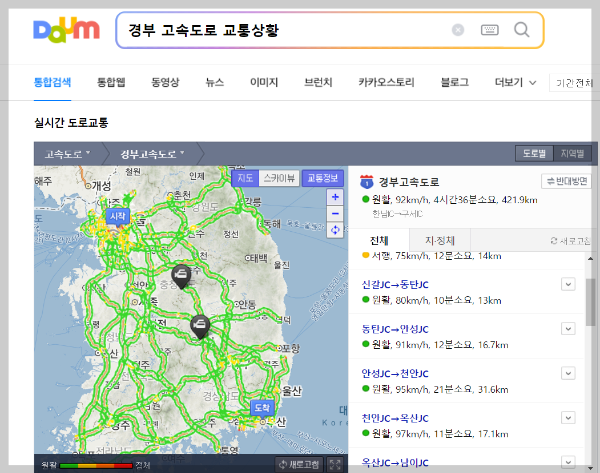The image size is (600, 473).
Task: Open the 고속도로 road type dropdown
Action: pos(67,154)
